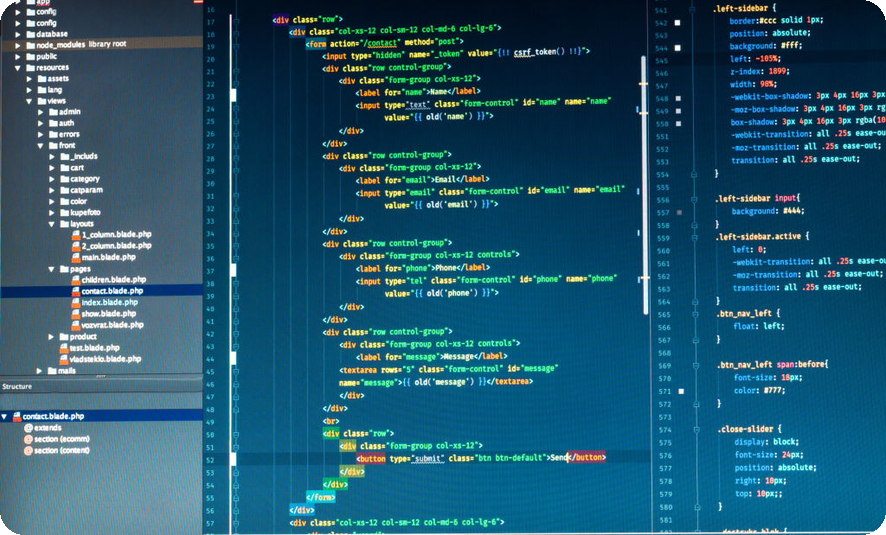
Task: Click the assets folder icon
Action: click(42, 79)
